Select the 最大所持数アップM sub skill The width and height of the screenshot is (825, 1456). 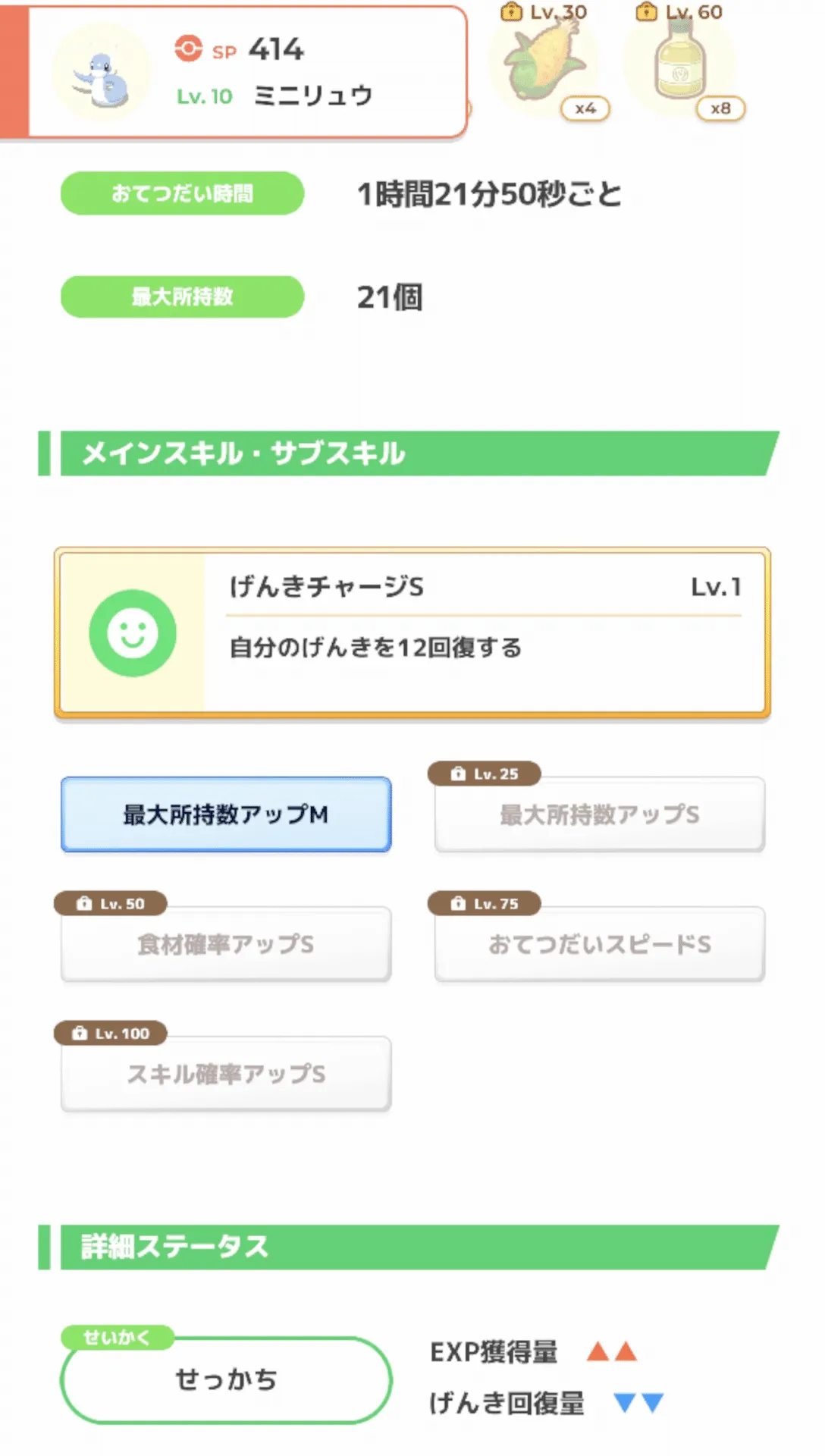(x=226, y=814)
